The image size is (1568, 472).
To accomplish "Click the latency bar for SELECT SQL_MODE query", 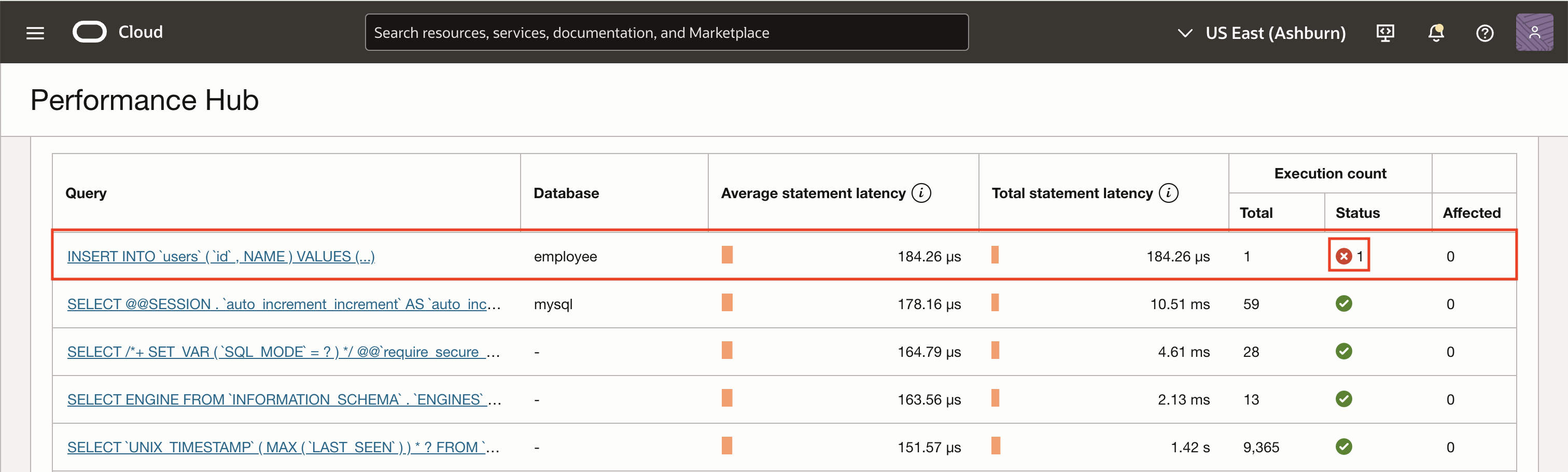I will pos(727,352).
